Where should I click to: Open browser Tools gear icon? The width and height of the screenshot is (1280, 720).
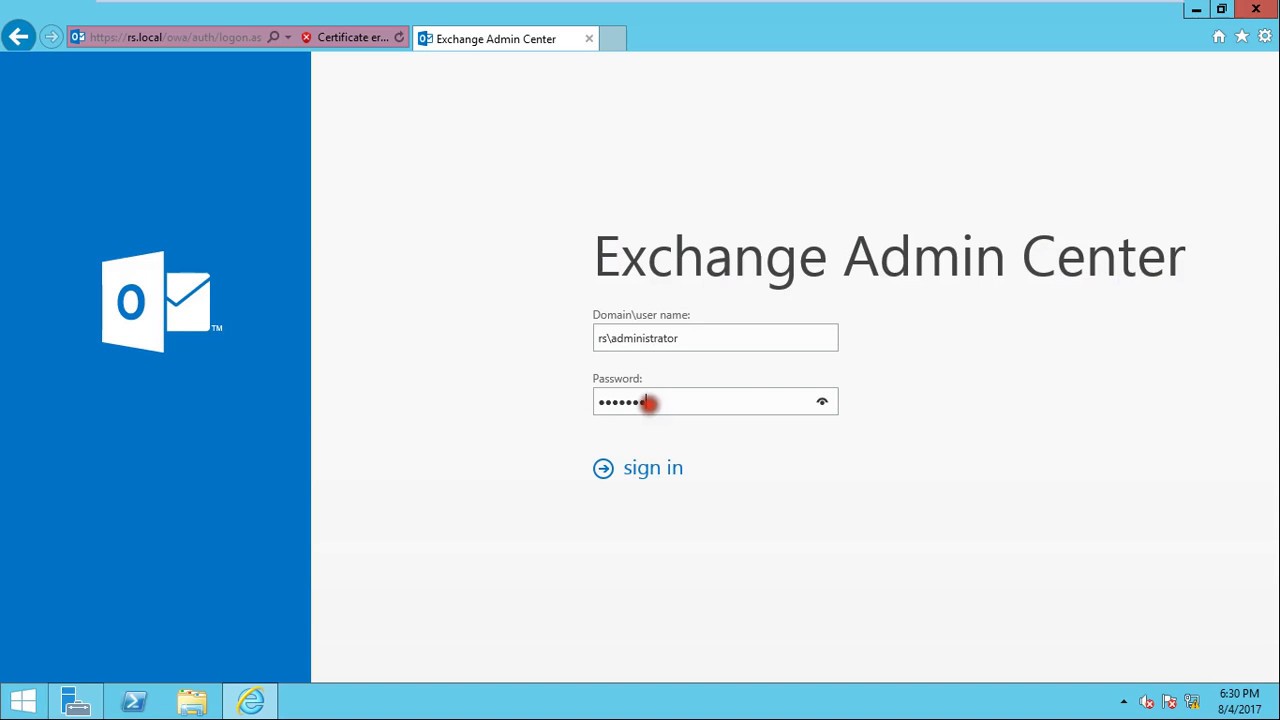click(1265, 37)
